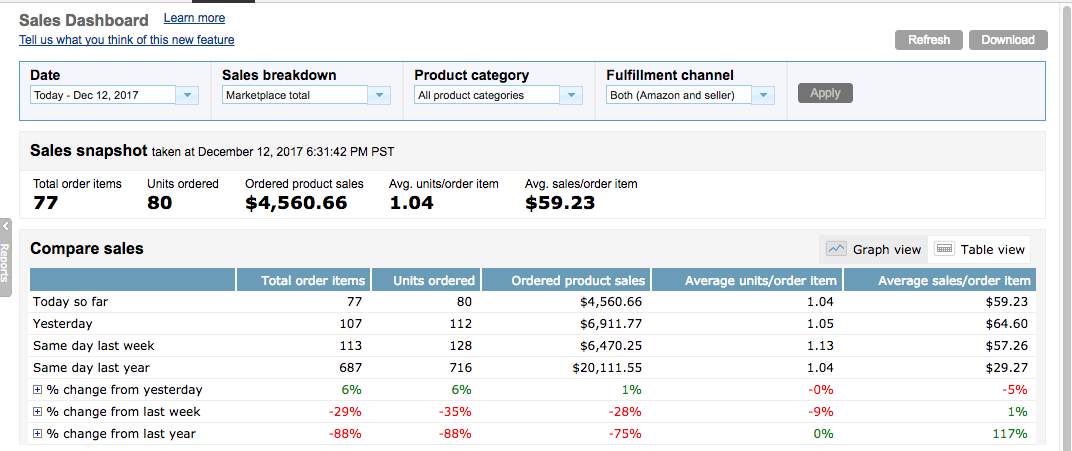Click the snapshot $59.23 avg. sales figure
The height and width of the screenshot is (451, 1072).
pos(560,203)
